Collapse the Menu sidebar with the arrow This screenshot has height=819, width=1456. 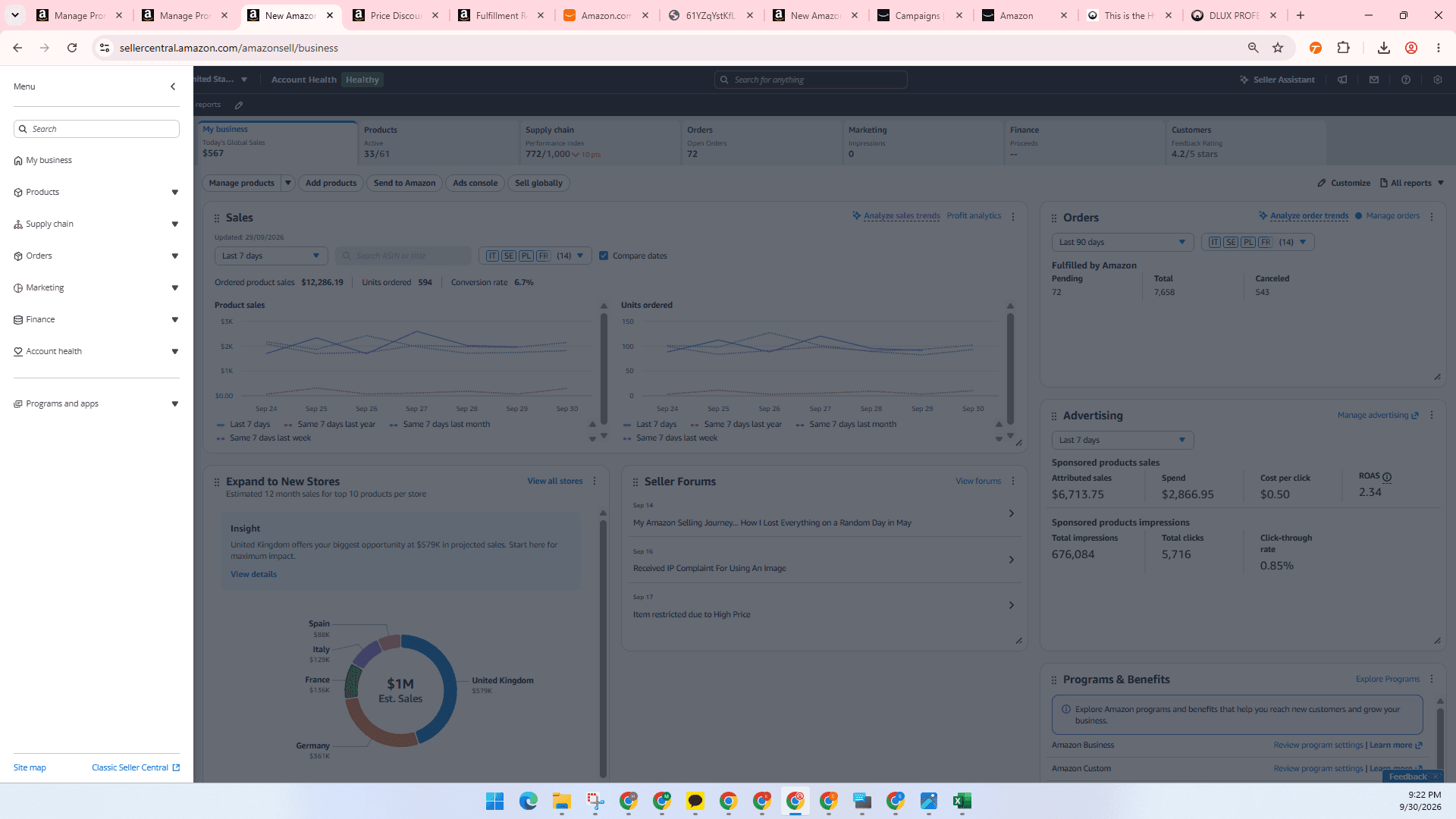[173, 86]
